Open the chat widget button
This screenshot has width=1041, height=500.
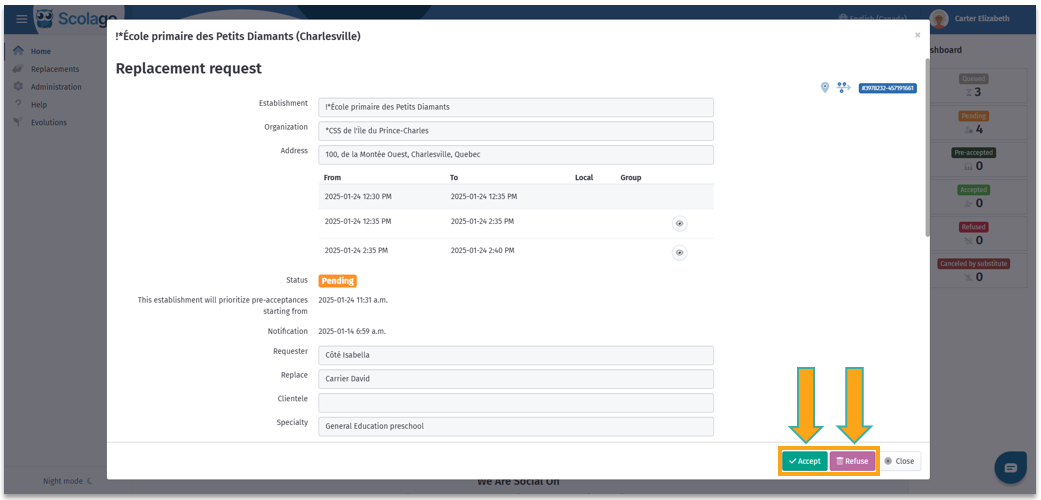[x=1010, y=467]
